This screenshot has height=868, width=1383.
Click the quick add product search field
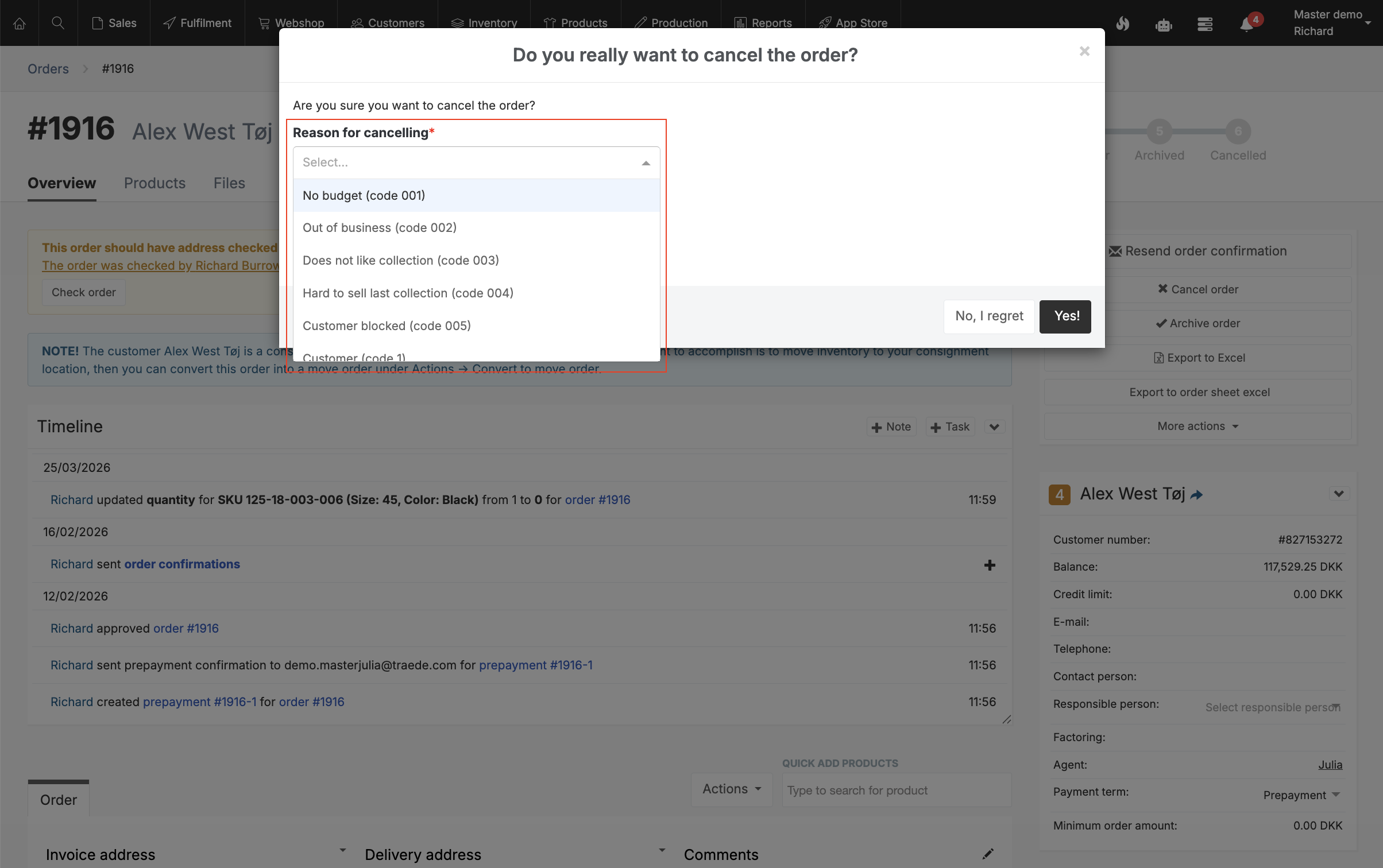click(896, 790)
